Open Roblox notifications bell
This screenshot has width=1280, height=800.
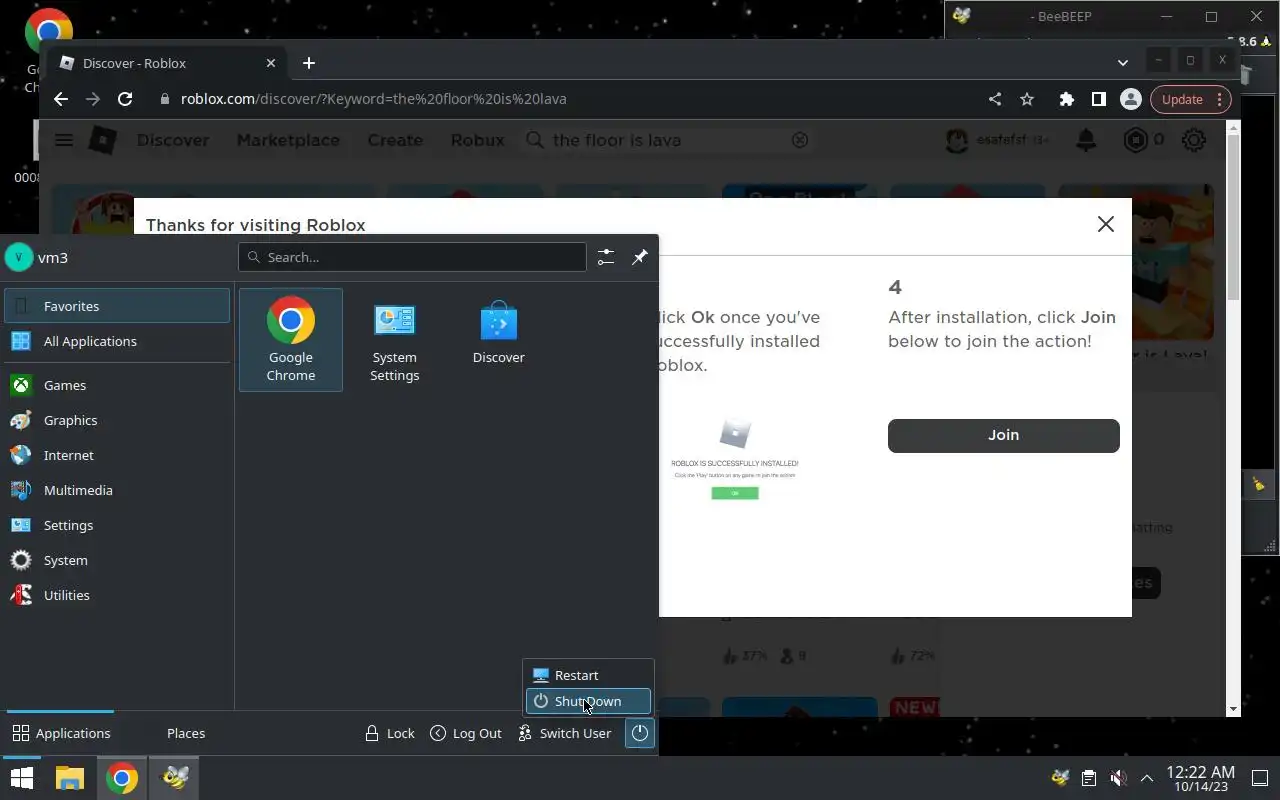coord(1086,140)
